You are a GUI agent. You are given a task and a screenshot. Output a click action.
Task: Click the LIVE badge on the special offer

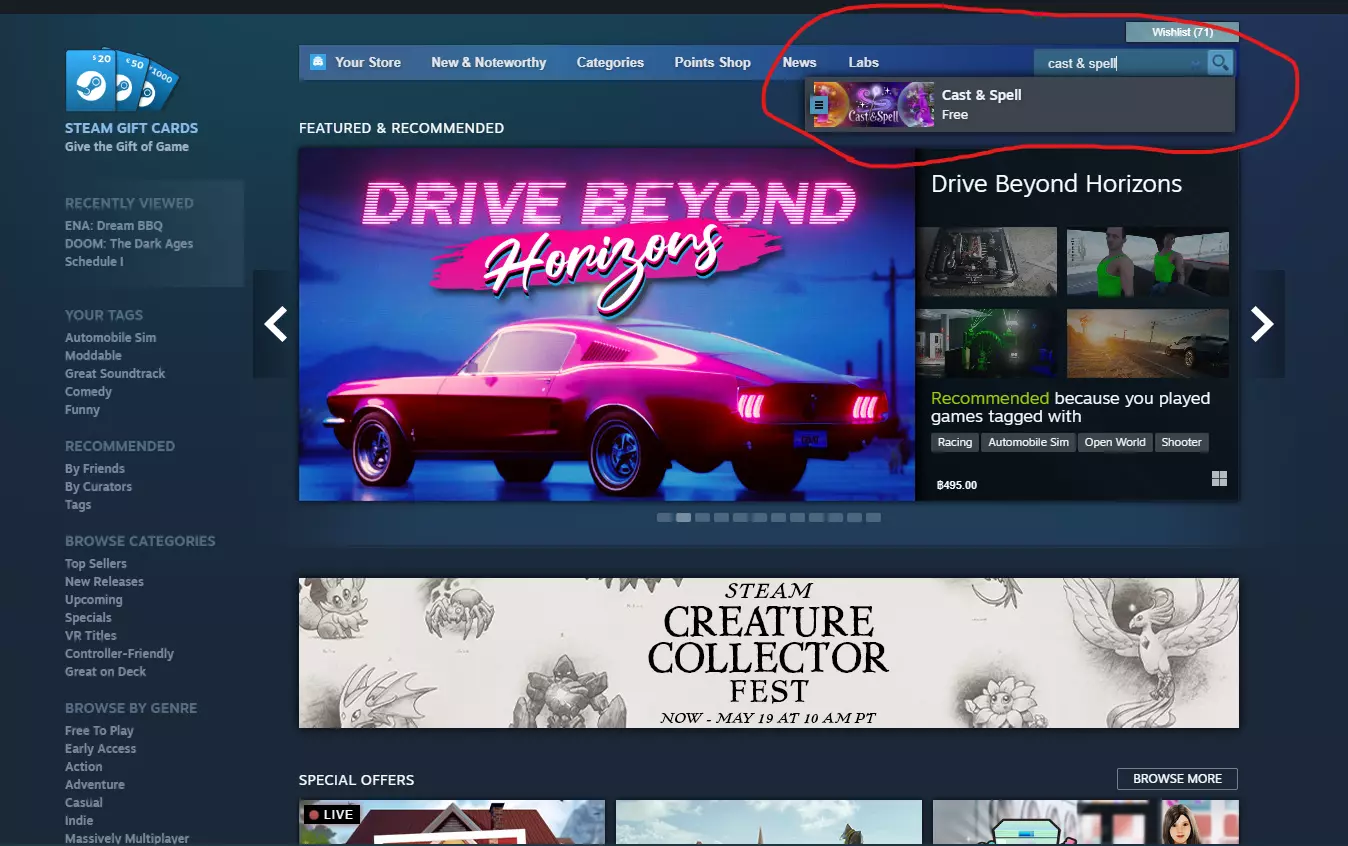pos(330,814)
